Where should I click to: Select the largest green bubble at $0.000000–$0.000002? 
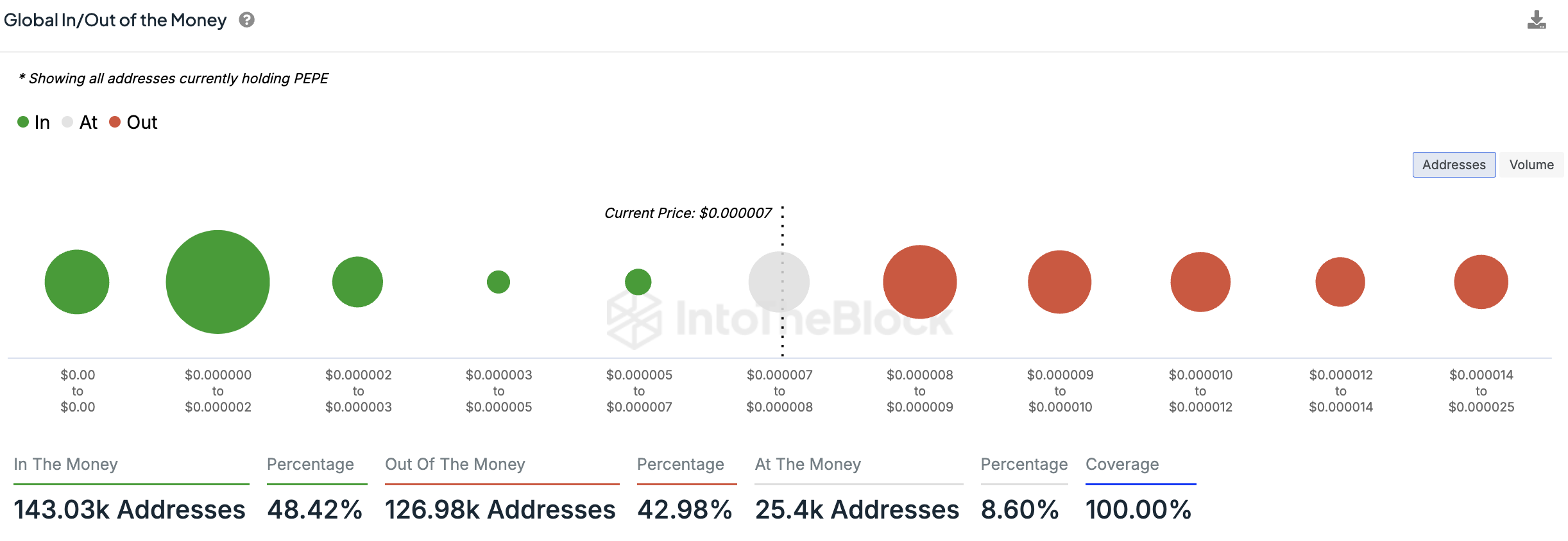(x=217, y=282)
